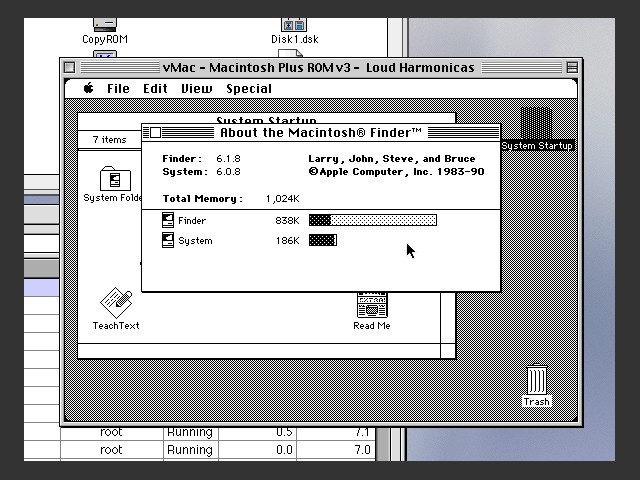Viewport: 640px width, 480px height.
Task: Select the System Startup disk icon
Action: click(537, 126)
